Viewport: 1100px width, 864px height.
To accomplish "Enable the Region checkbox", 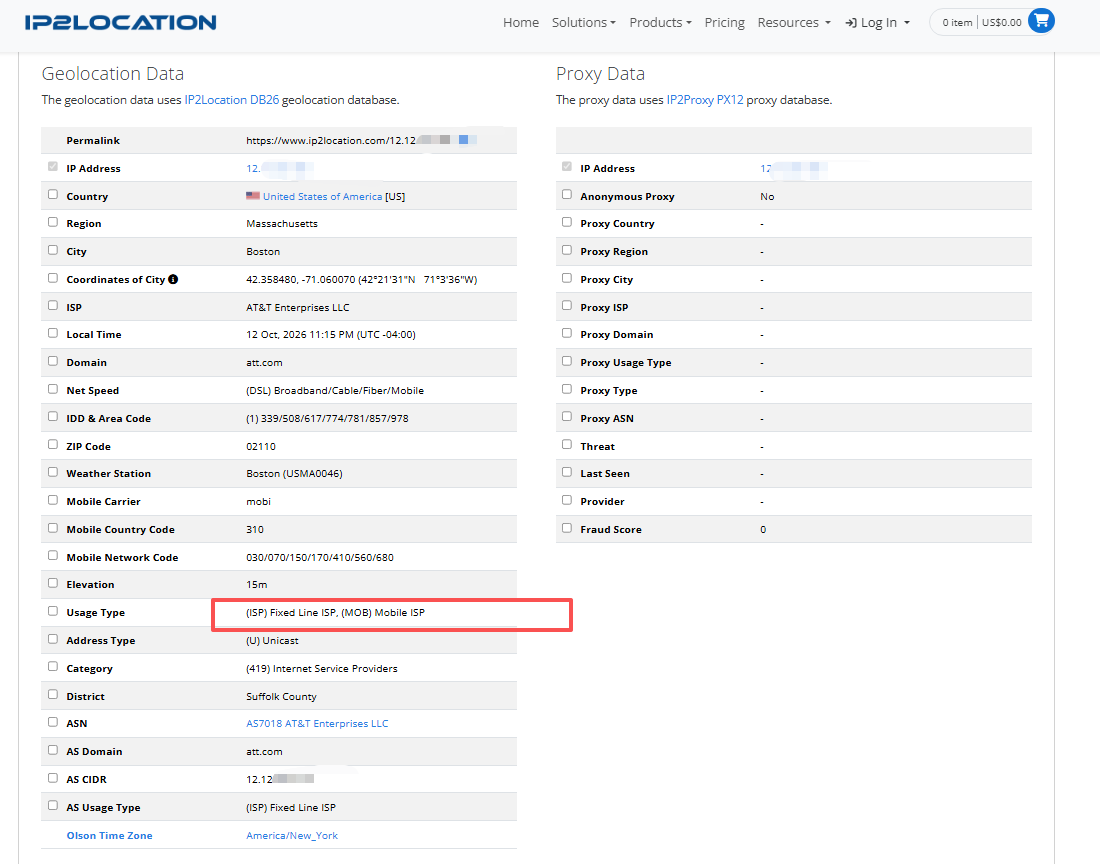I will point(53,222).
